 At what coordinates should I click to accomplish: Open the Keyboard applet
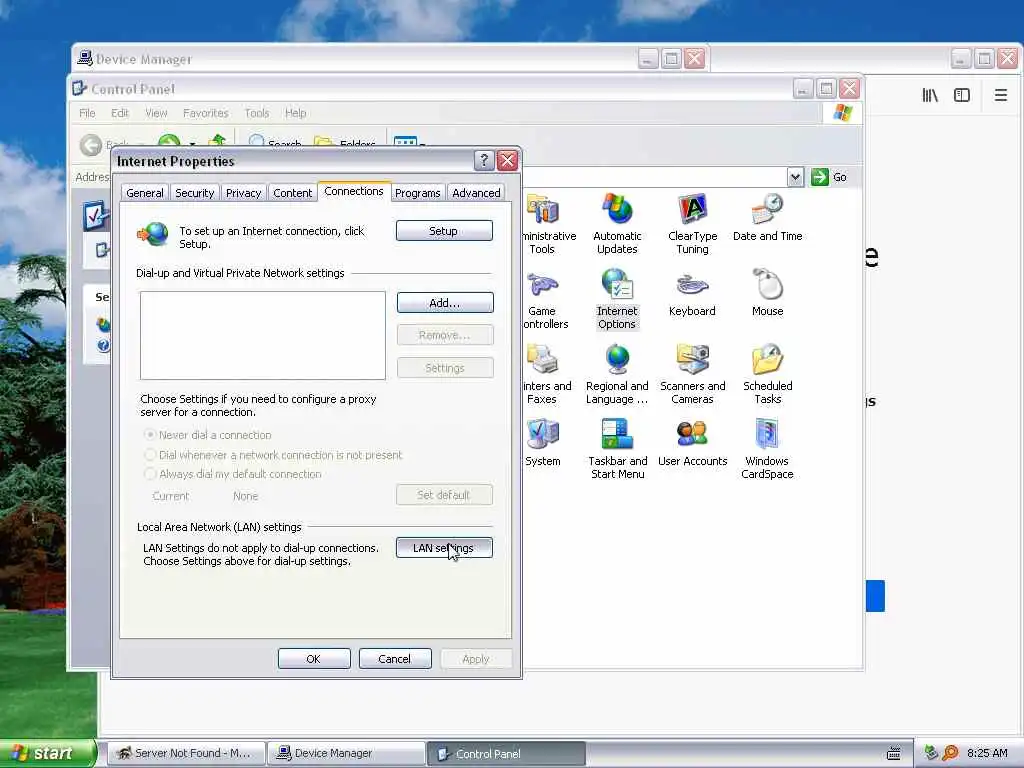692,293
